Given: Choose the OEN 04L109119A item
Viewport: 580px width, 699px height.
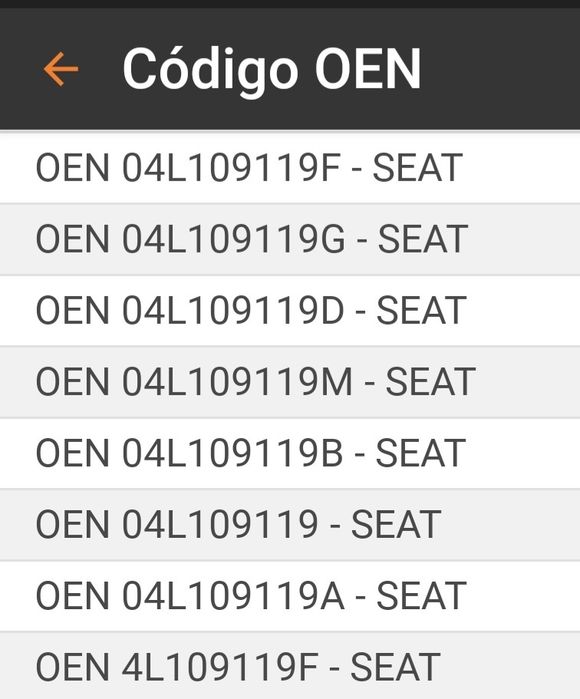Looking at the screenshot, I should [290, 596].
